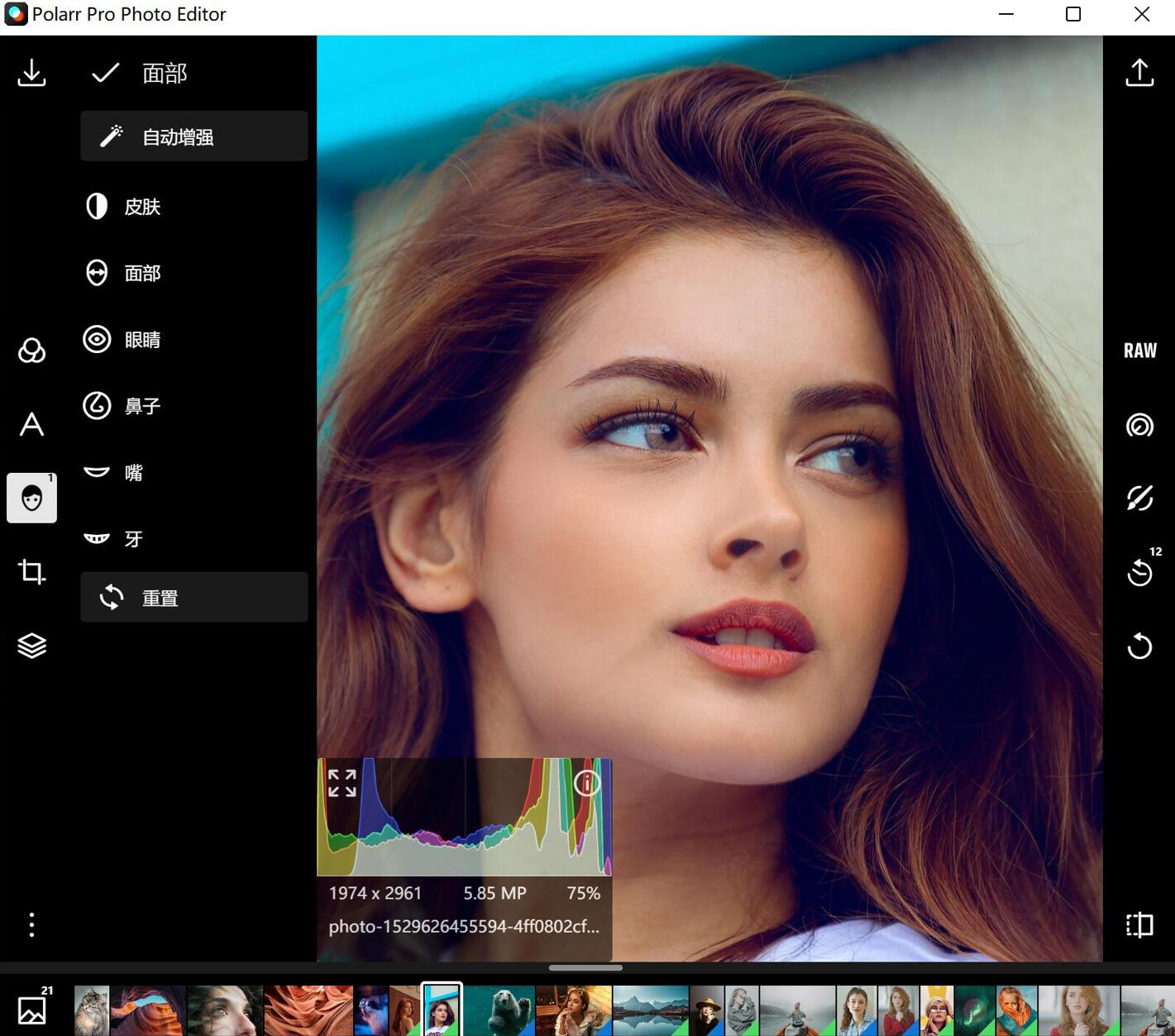Select the aurora night sky thumbnail
The height and width of the screenshot is (1036, 1175).
click(x=975, y=1010)
